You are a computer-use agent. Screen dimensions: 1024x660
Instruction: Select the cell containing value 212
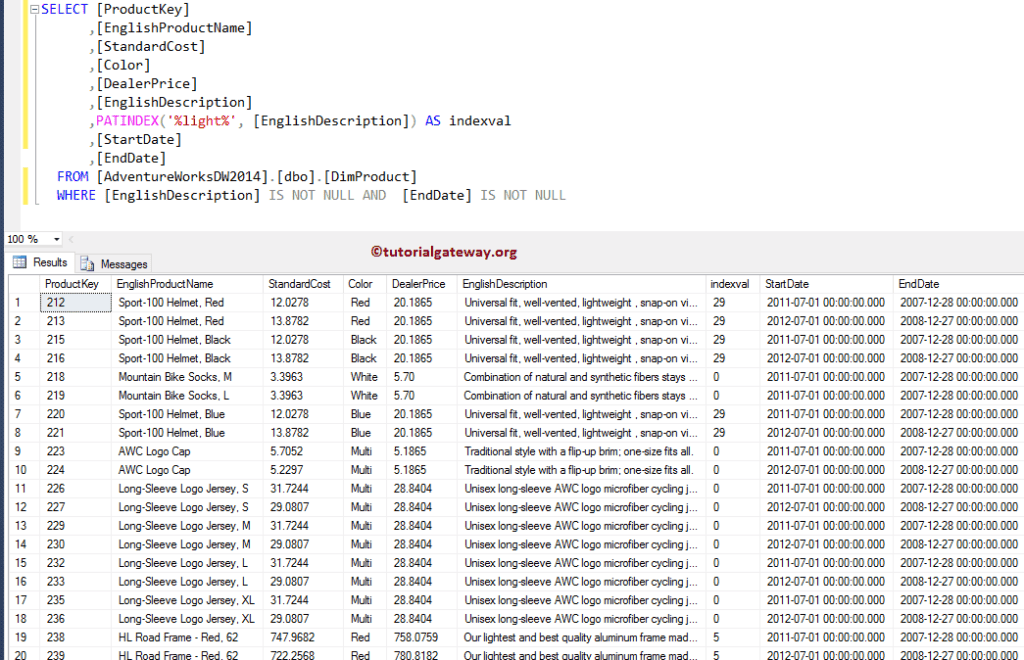(75, 302)
